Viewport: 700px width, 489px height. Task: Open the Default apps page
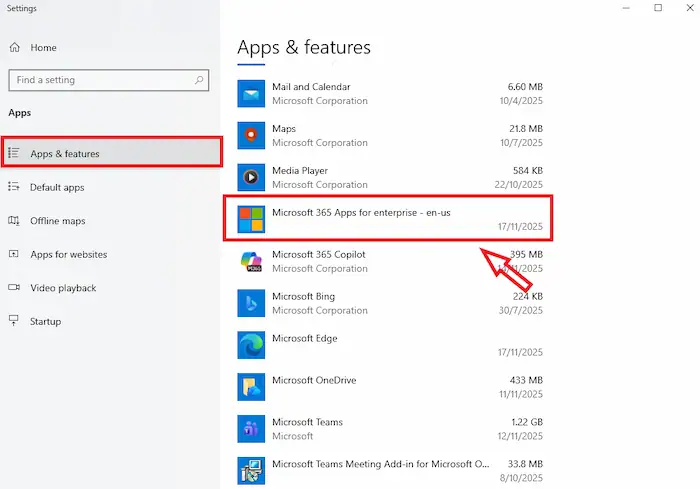pos(57,187)
